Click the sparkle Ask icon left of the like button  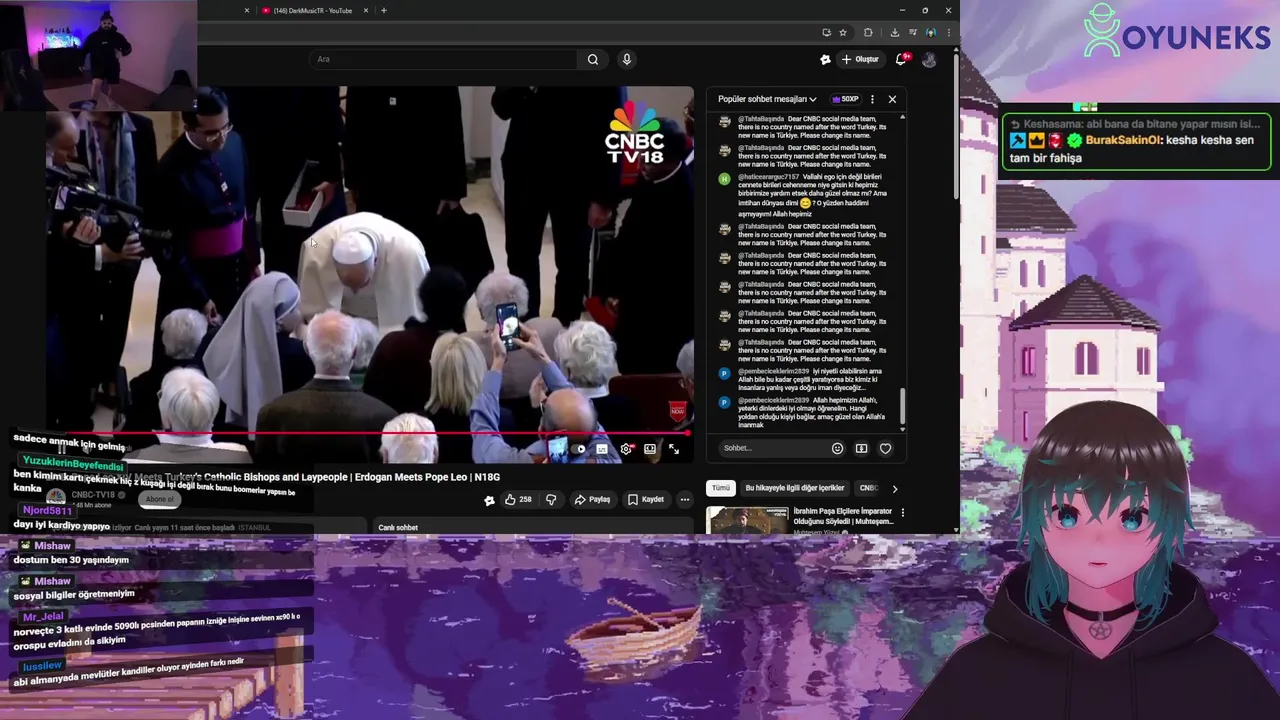pos(489,500)
